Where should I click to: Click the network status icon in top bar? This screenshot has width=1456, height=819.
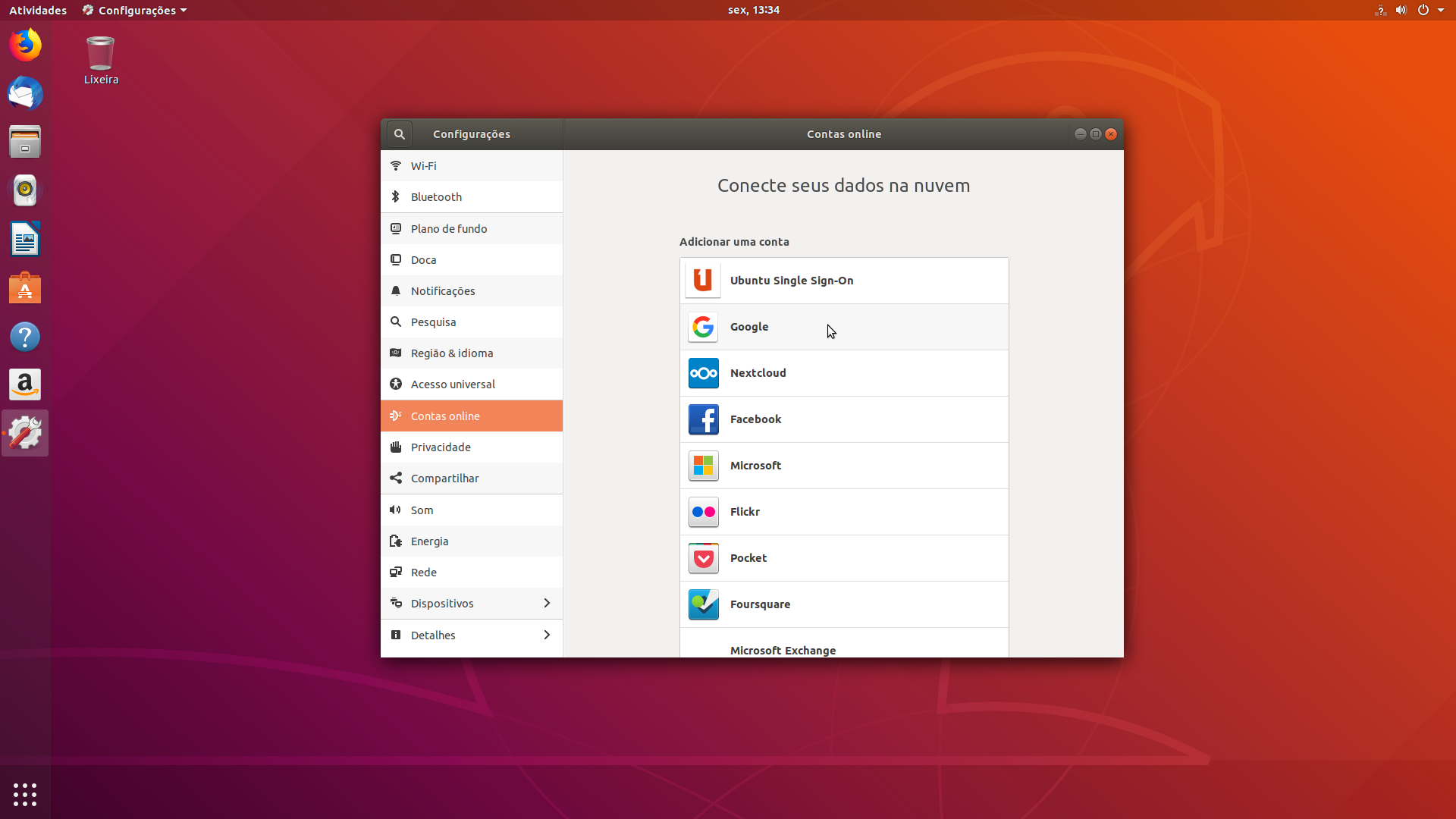coord(1380,10)
